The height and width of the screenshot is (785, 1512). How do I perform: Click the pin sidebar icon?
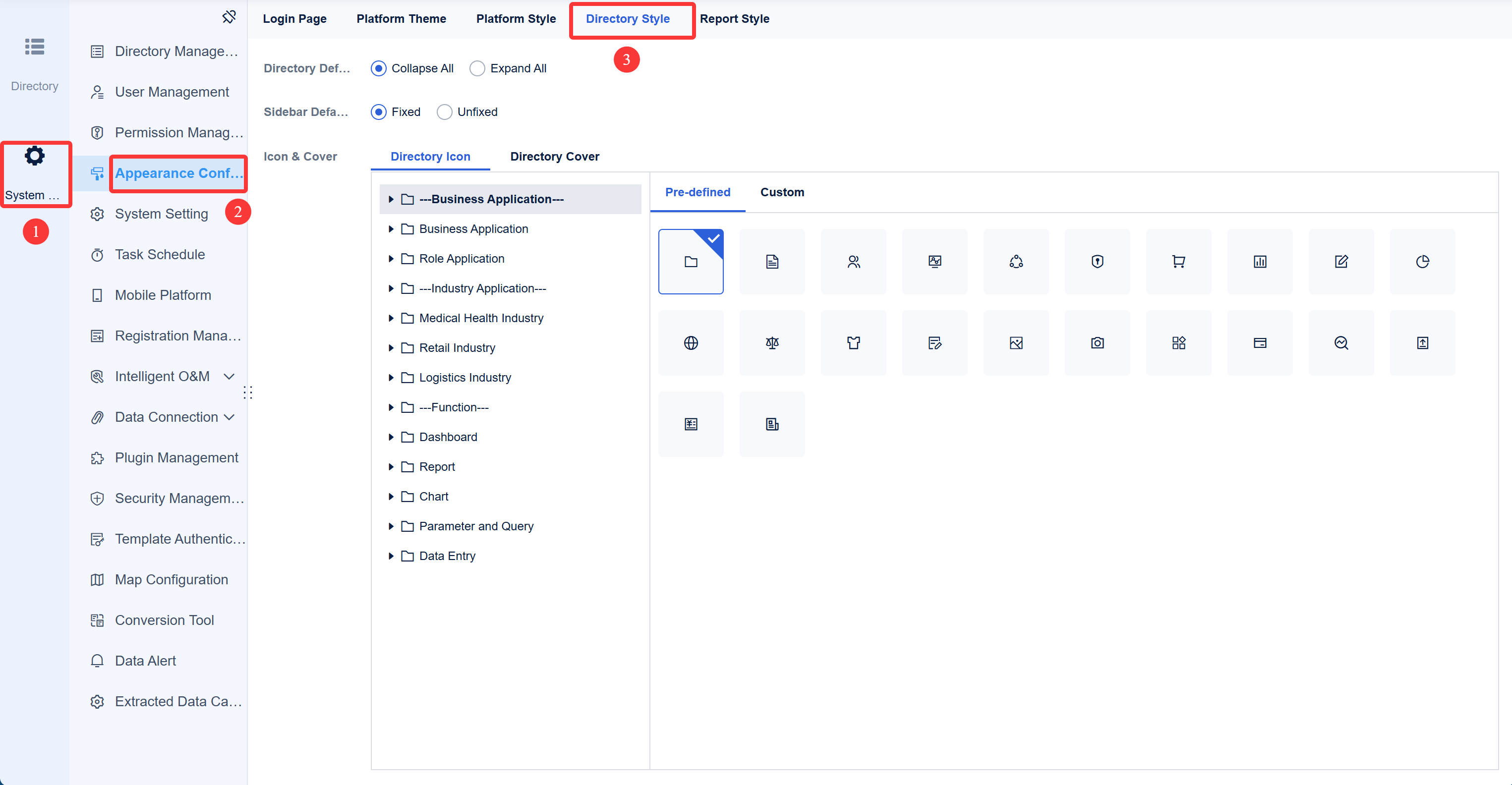click(229, 17)
